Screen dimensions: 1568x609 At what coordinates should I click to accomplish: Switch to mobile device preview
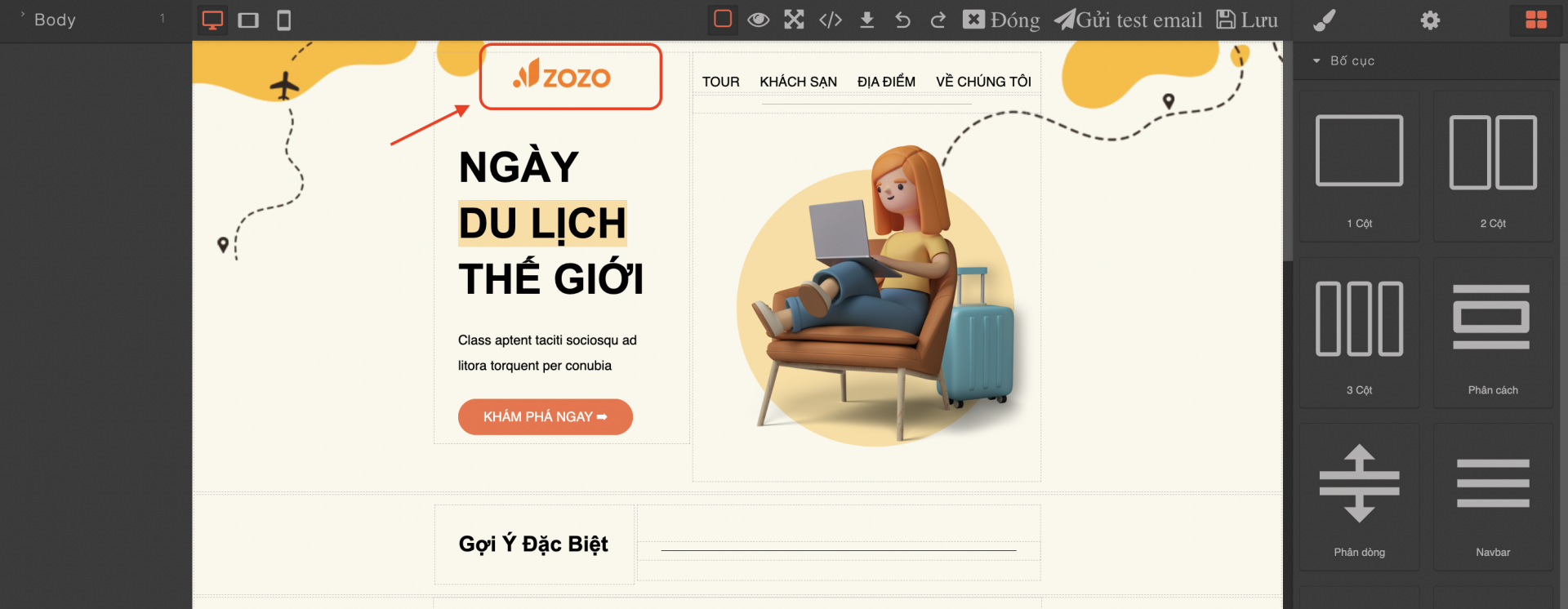[283, 20]
